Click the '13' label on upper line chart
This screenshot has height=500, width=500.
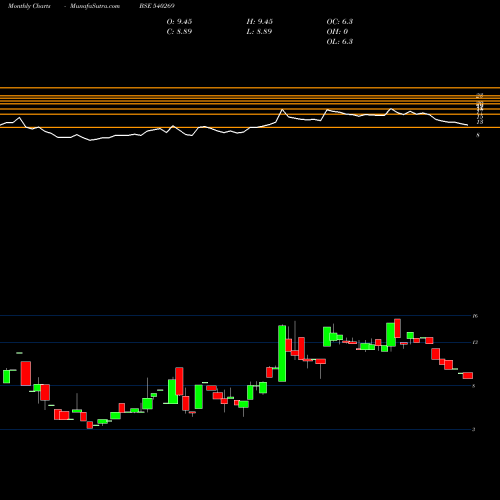point(480,122)
